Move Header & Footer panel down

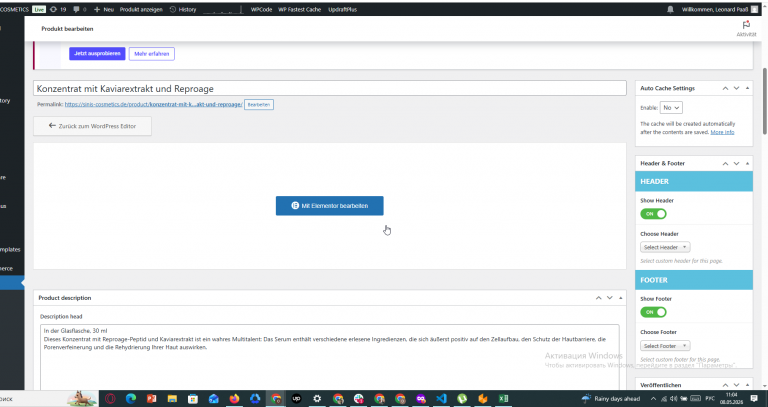736,164
